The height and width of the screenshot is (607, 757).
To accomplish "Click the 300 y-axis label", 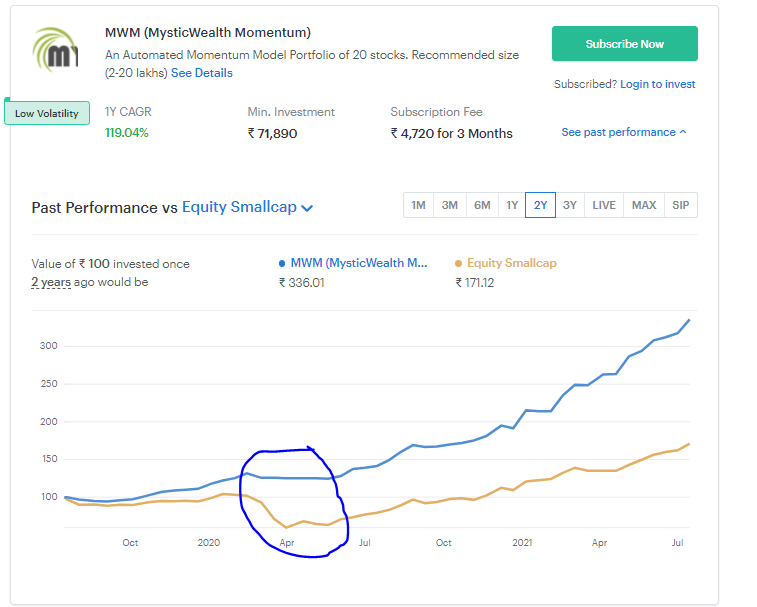I will pos(48,346).
